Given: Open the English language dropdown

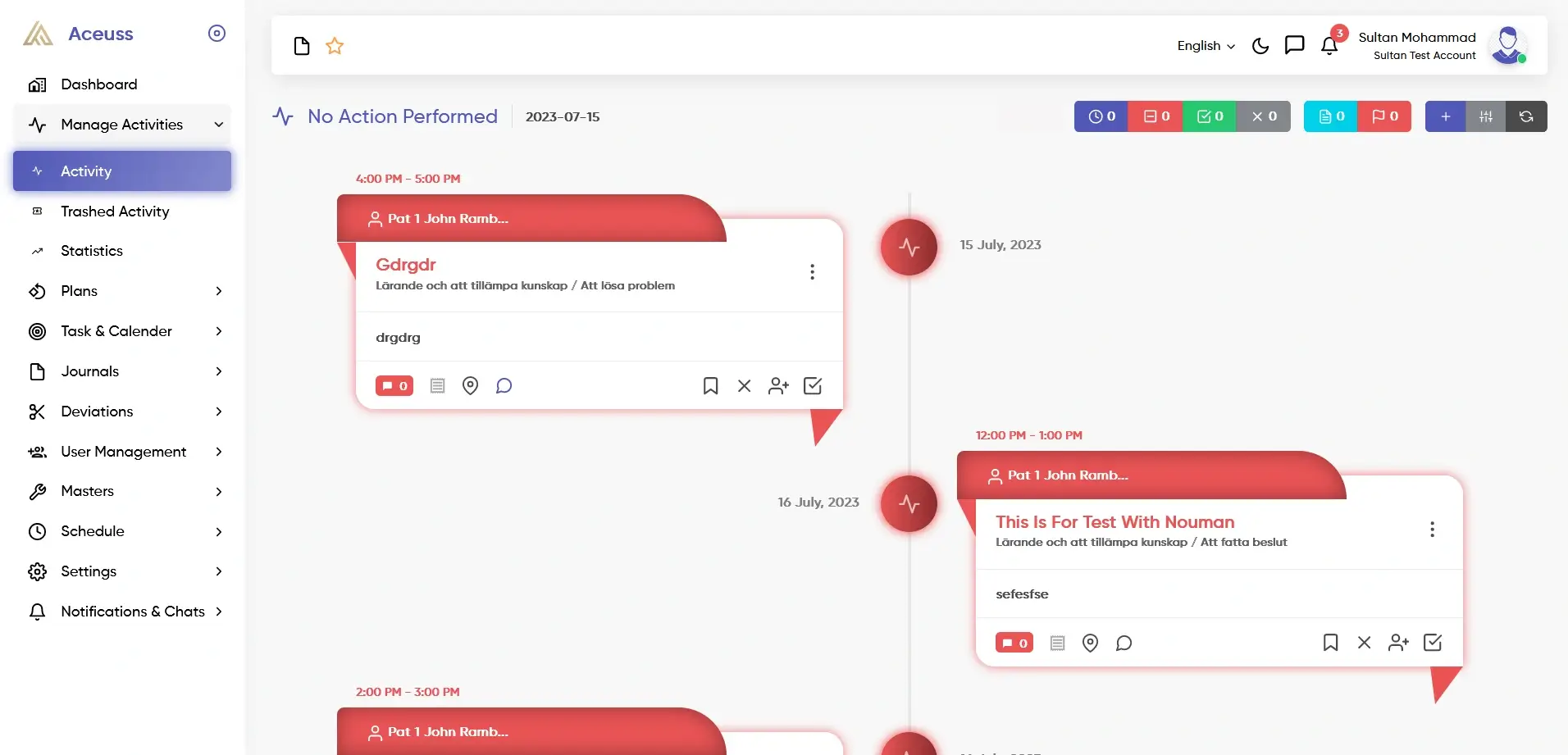Looking at the screenshot, I should (1204, 46).
